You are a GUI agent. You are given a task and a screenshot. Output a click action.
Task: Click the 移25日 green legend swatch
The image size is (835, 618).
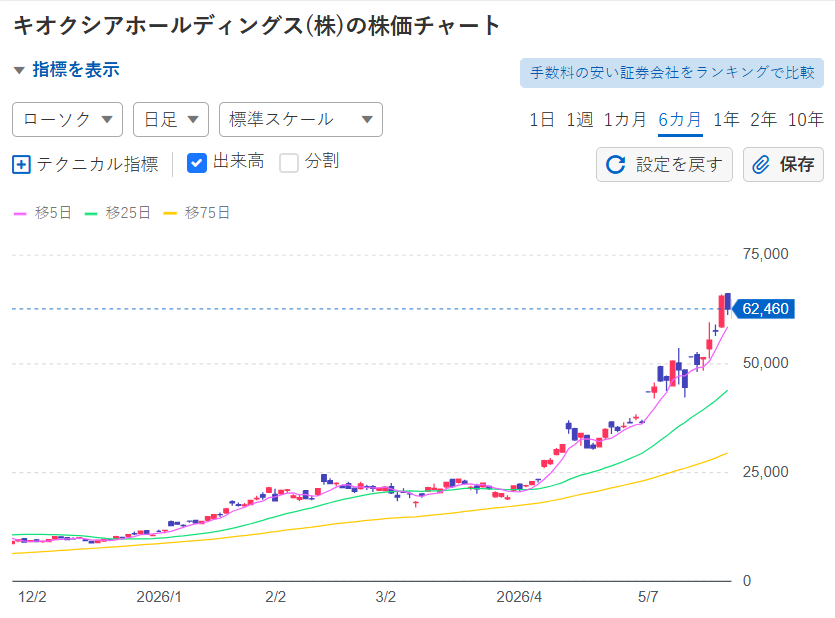tap(91, 213)
